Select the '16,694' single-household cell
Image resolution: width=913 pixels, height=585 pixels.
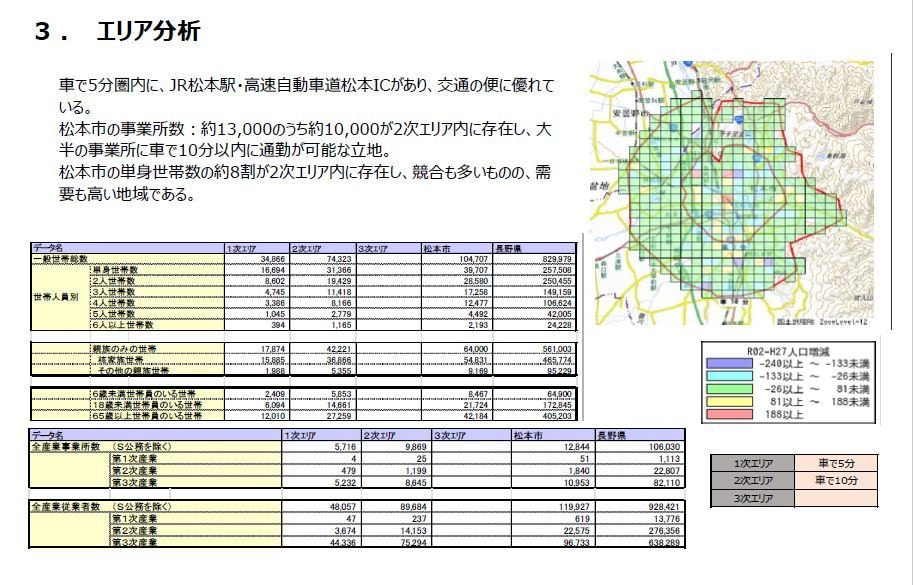coord(273,270)
